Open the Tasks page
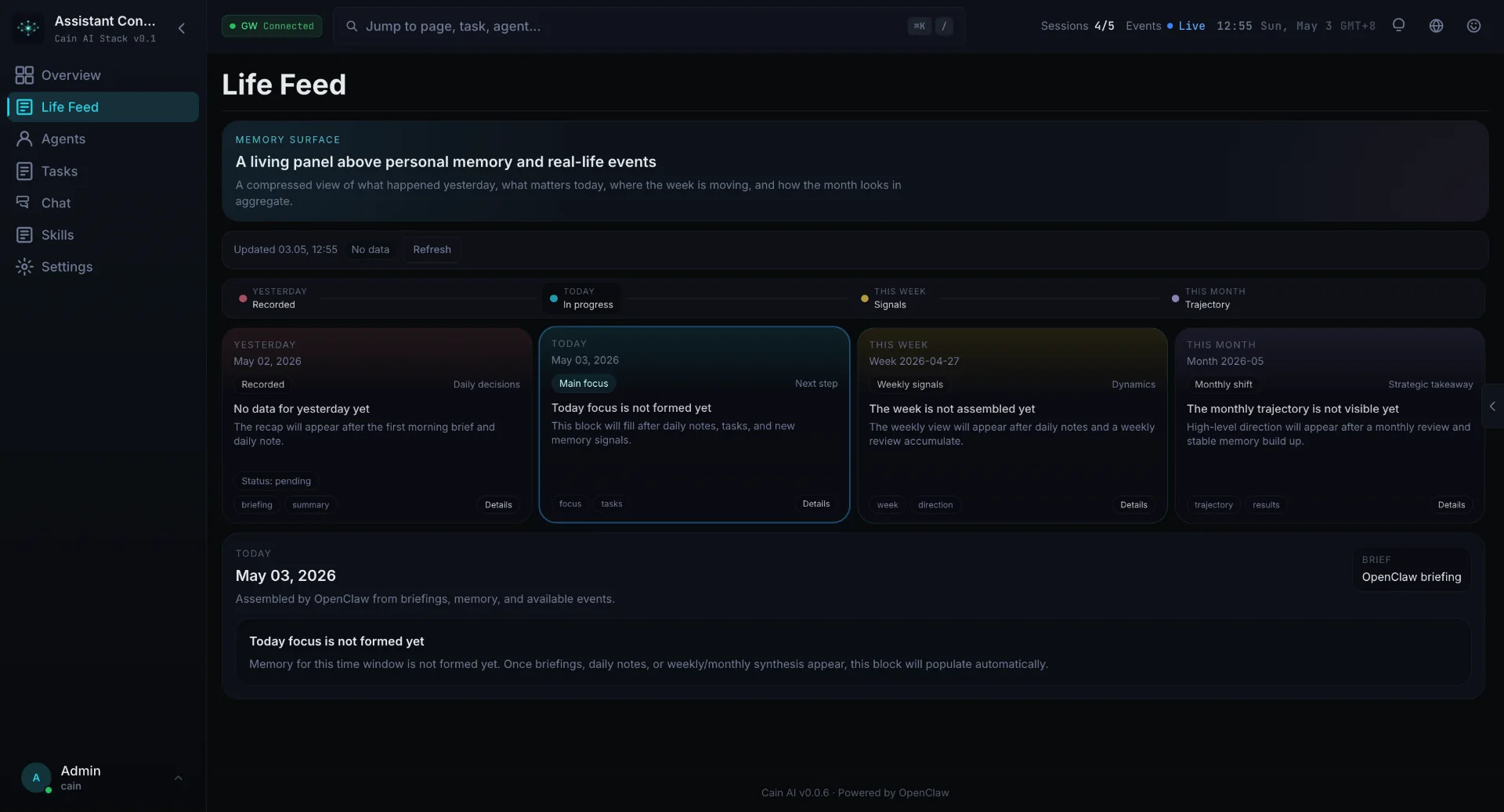 point(103,171)
